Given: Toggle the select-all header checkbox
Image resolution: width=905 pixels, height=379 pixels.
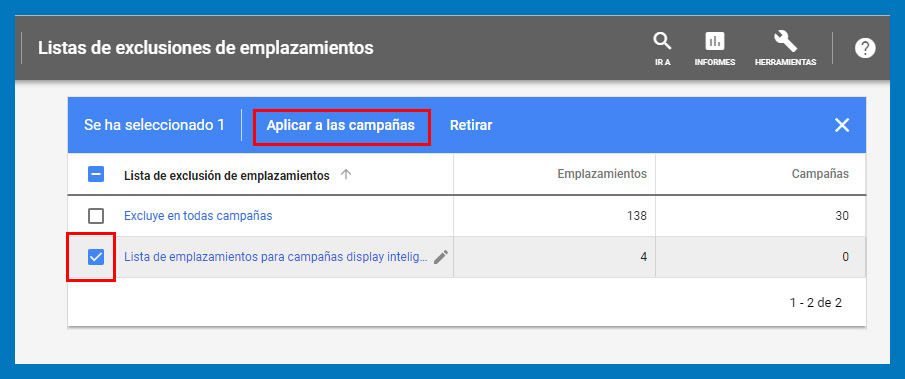Looking at the screenshot, I should (96, 174).
